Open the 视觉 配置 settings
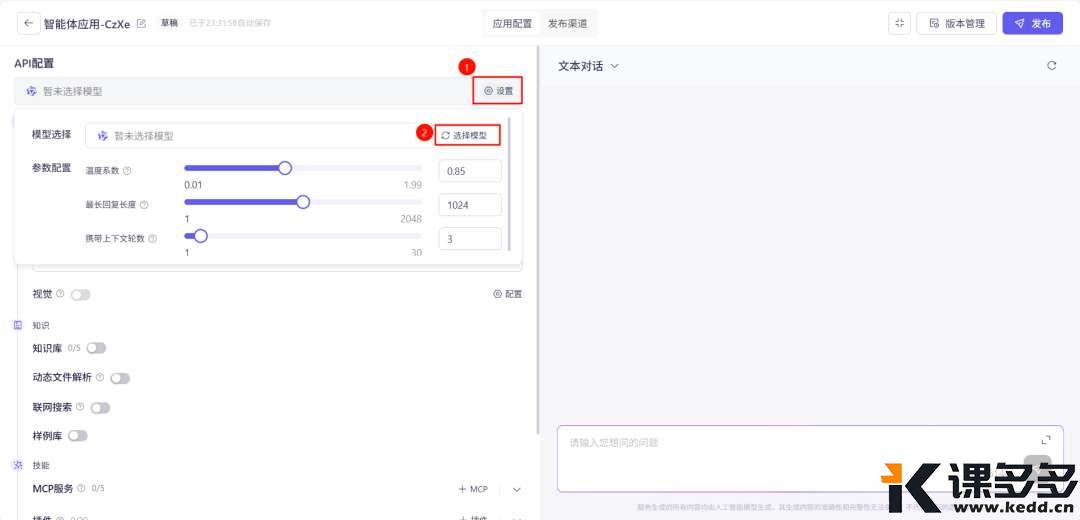The image size is (1080, 520). pos(507,294)
